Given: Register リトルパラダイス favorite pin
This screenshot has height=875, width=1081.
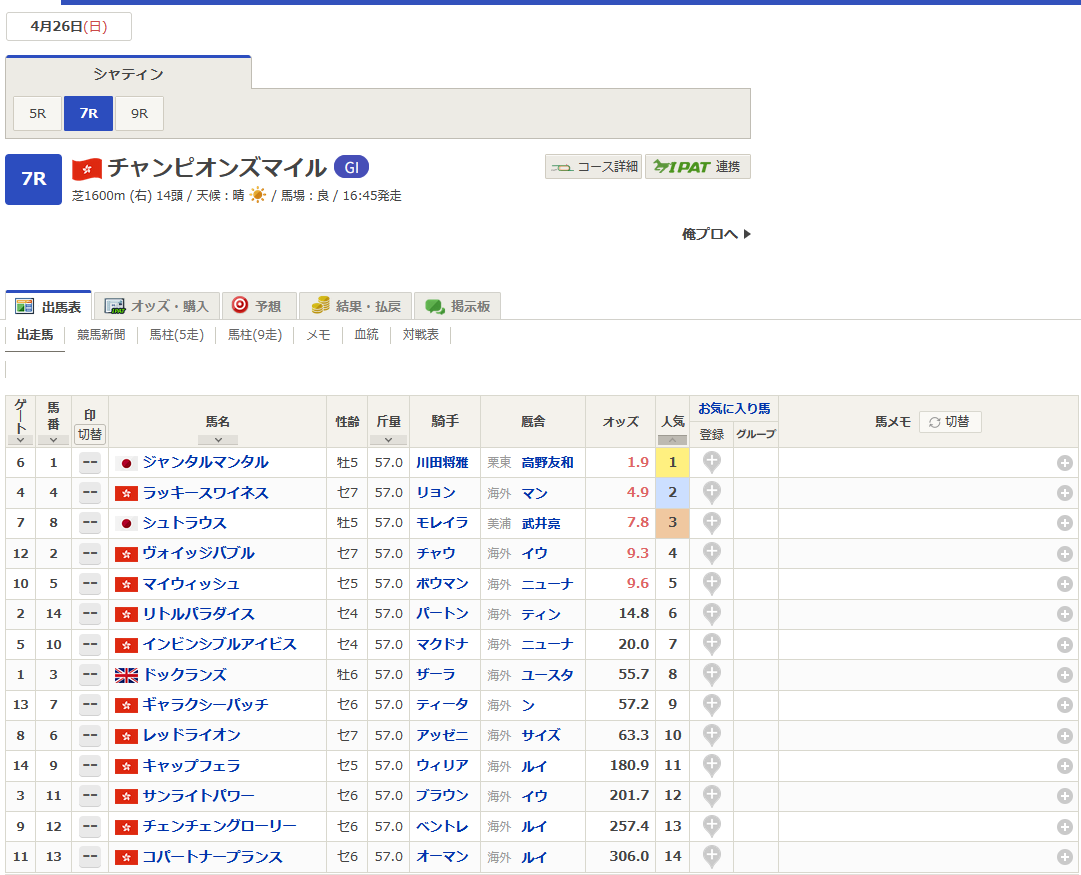Looking at the screenshot, I should (711, 614).
